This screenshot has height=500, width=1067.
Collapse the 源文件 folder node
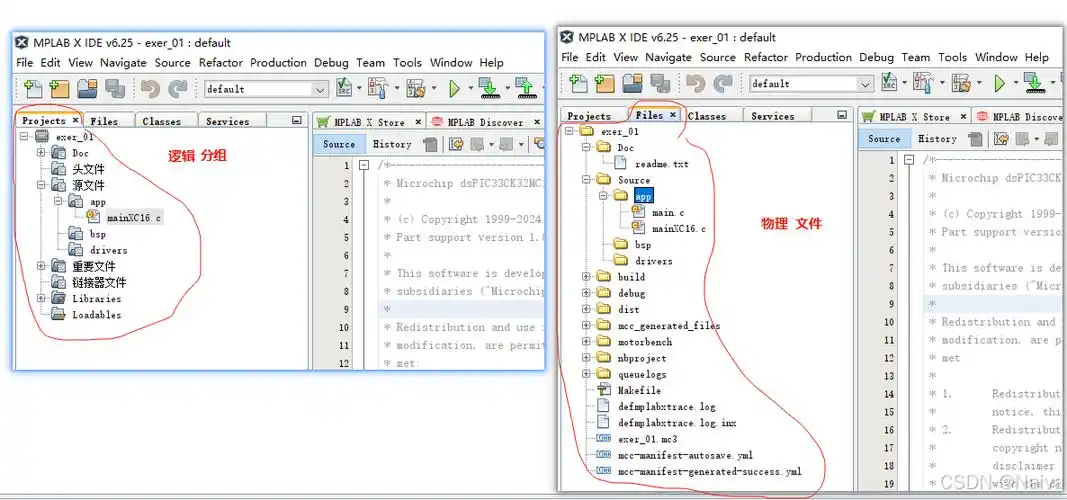coord(42,185)
